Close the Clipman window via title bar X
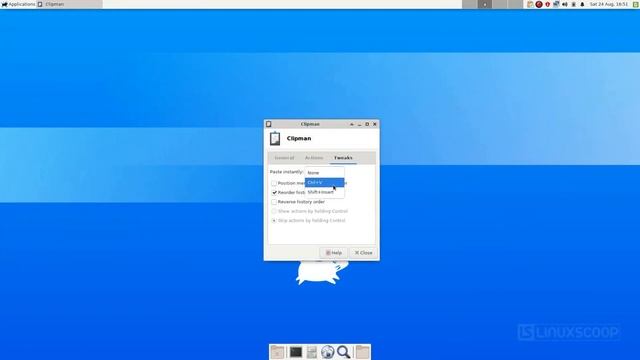This screenshot has width=640, height=360. point(375,124)
